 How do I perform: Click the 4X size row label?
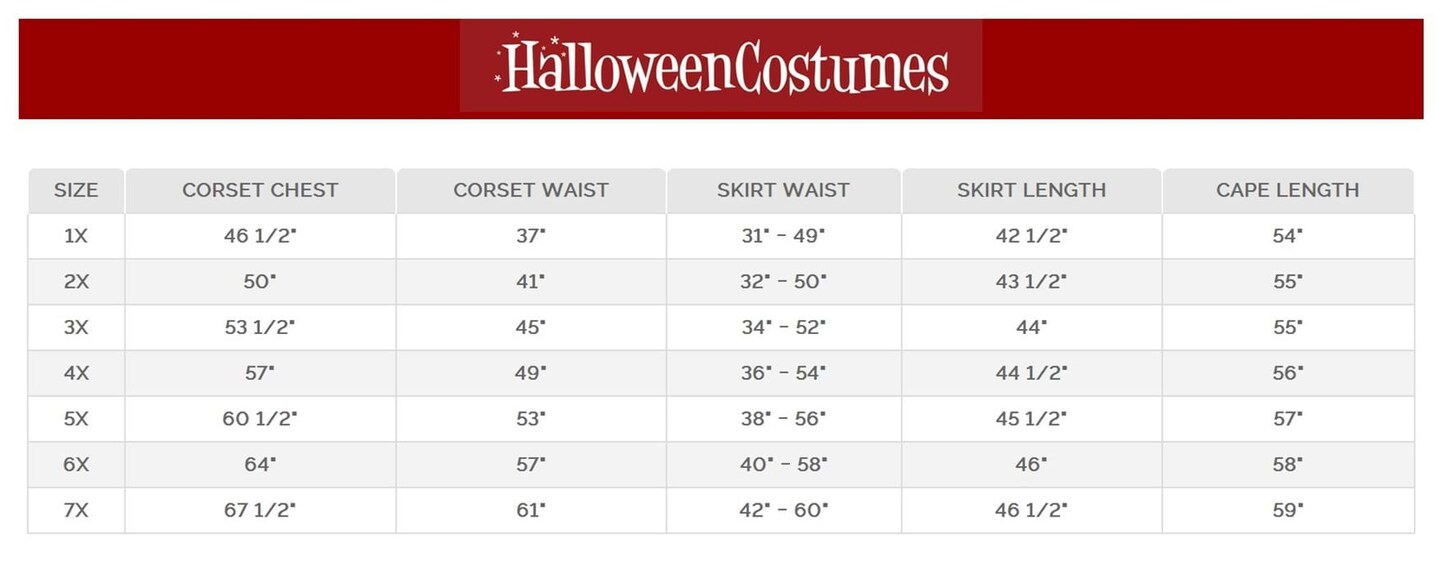click(76, 373)
